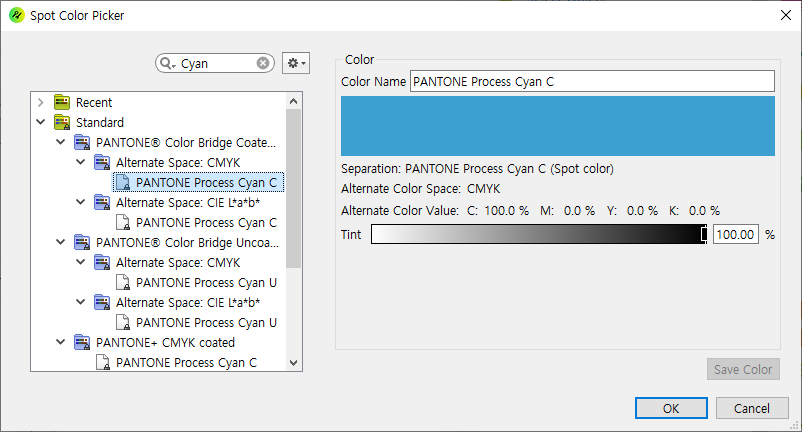Collapse CMYK space under Color Bridge Coated
Viewport: 802px width, 432px height.
[80, 162]
